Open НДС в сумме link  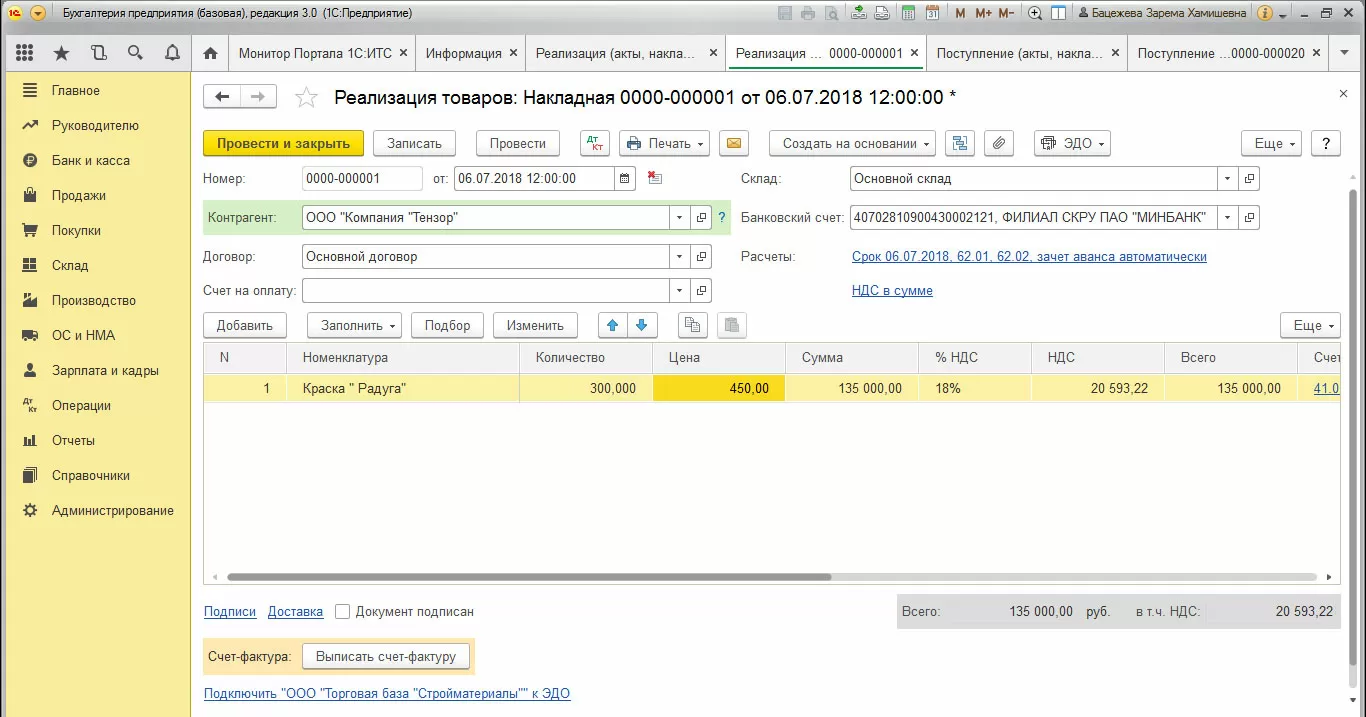(892, 291)
